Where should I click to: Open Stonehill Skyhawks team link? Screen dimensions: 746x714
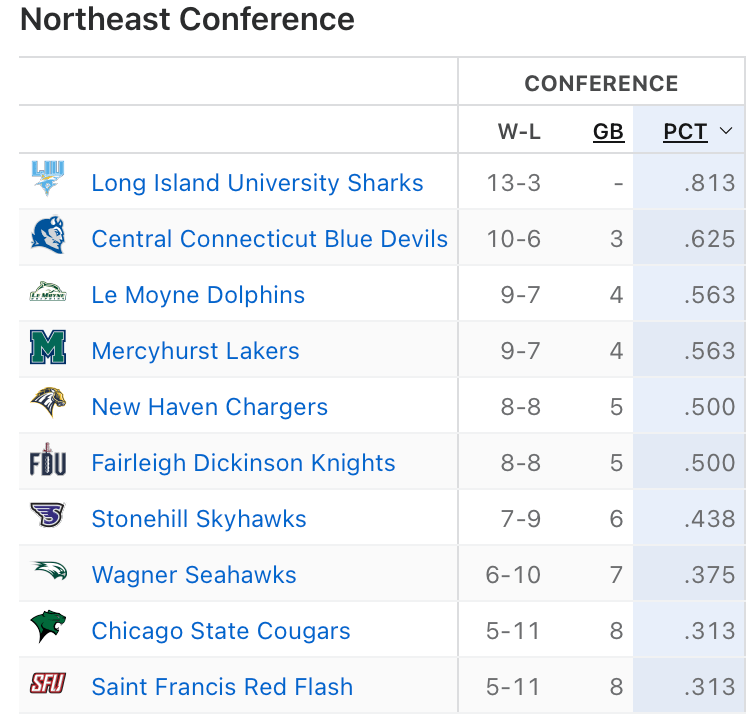tap(199, 519)
